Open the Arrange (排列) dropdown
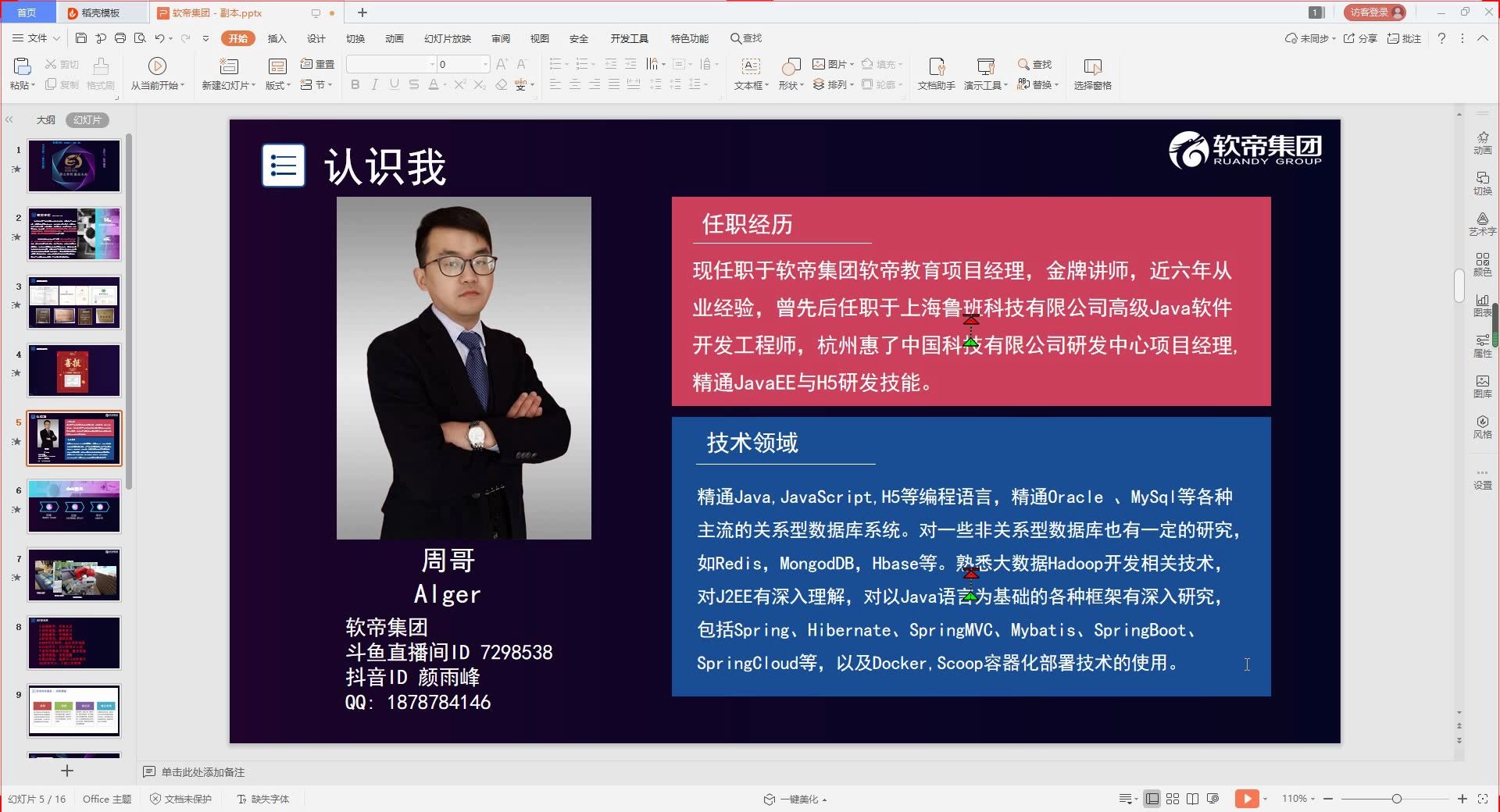The image size is (1500, 812). [x=833, y=84]
